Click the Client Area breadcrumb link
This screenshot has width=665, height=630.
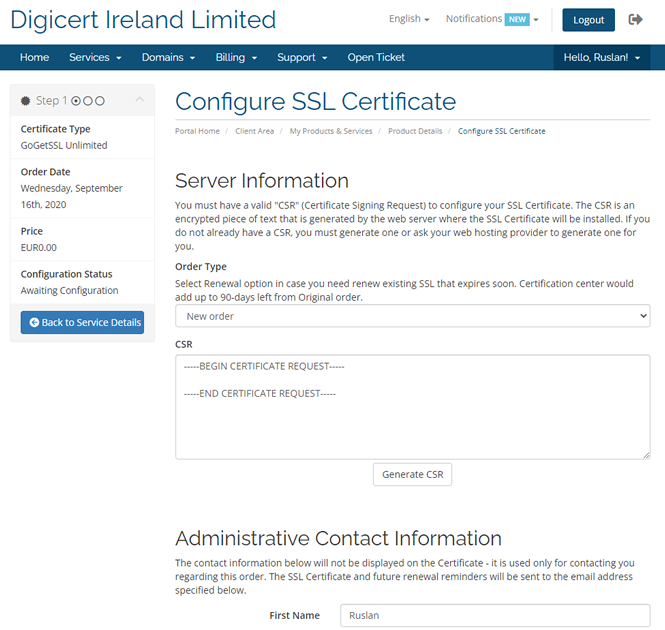[254, 131]
